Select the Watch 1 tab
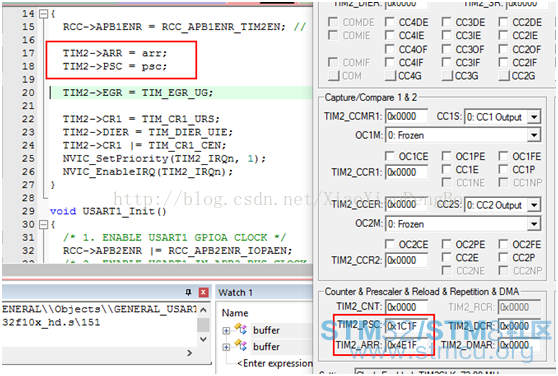Viewport: 558px width, 376px height. point(236,292)
